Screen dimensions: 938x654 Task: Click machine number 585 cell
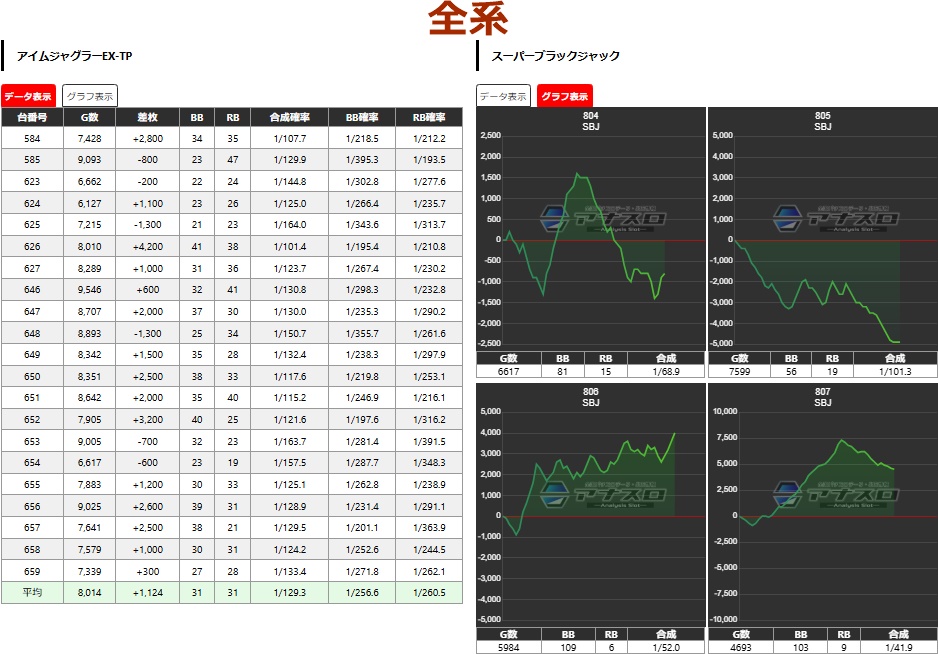pos(32,160)
